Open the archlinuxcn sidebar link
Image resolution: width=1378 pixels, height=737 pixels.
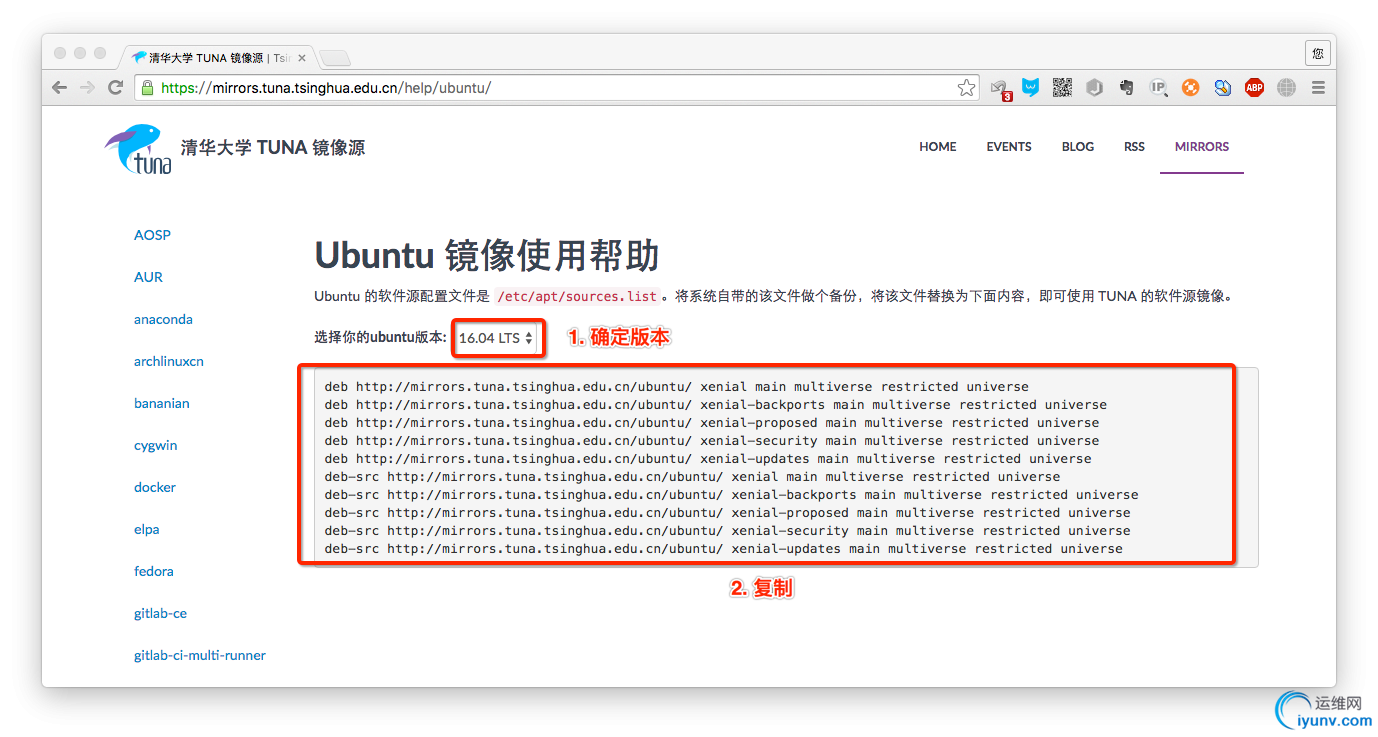coord(169,361)
